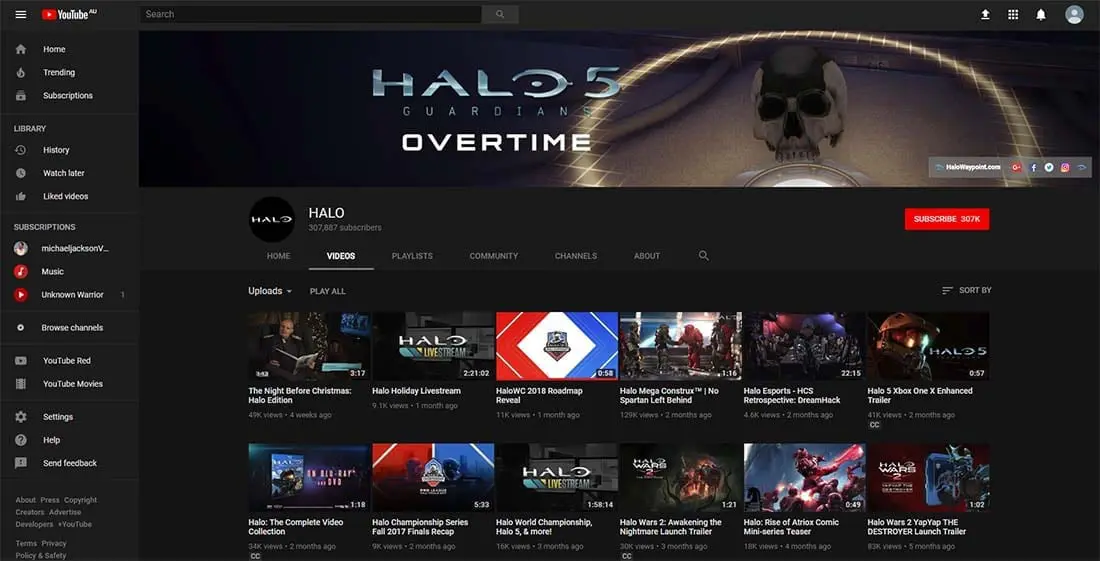Click the About footer link
Viewport: 1100px width, 561px height.
pyautogui.click(x=25, y=500)
